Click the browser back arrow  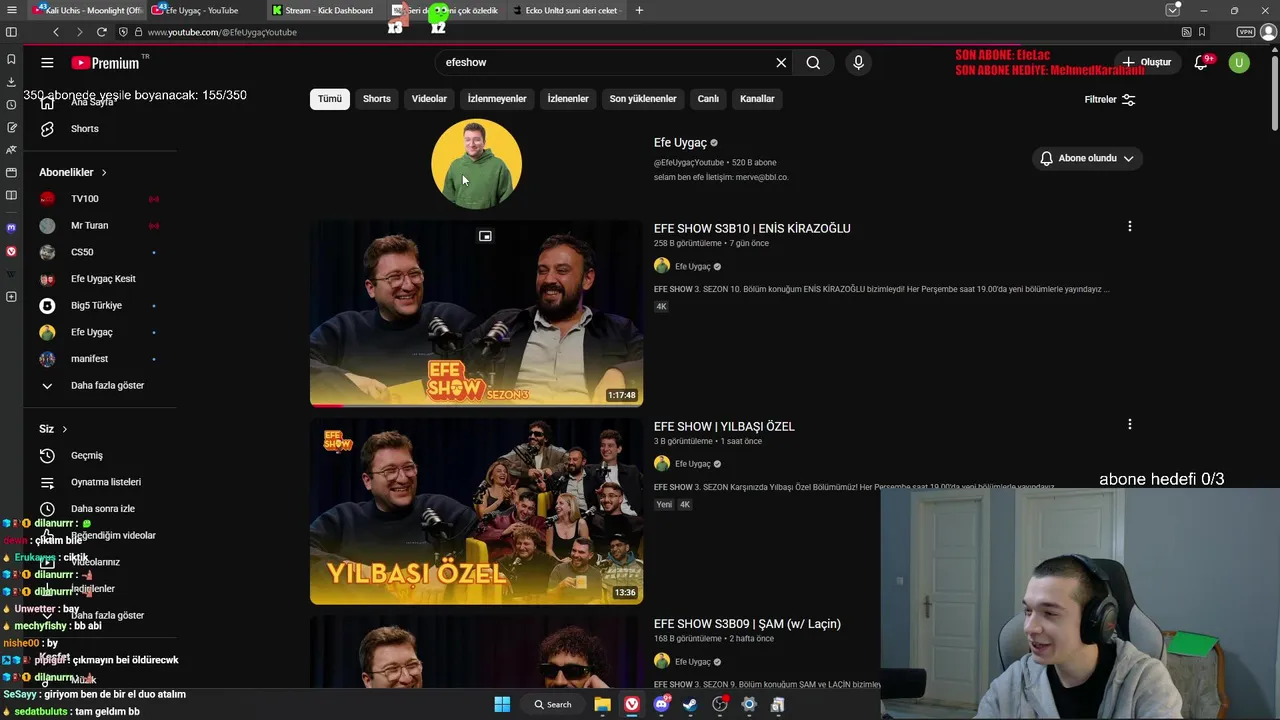coord(56,32)
